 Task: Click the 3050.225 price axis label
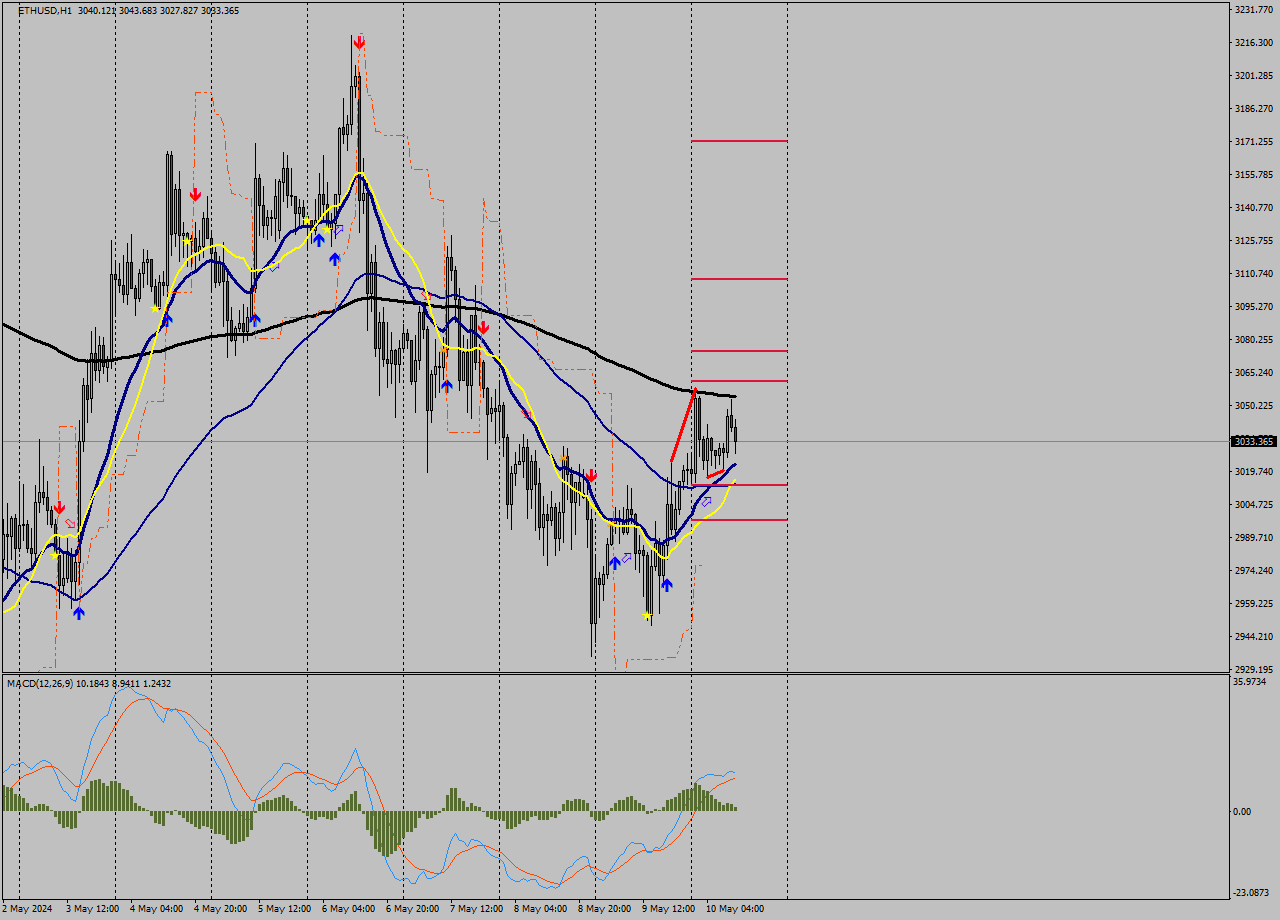1254,406
